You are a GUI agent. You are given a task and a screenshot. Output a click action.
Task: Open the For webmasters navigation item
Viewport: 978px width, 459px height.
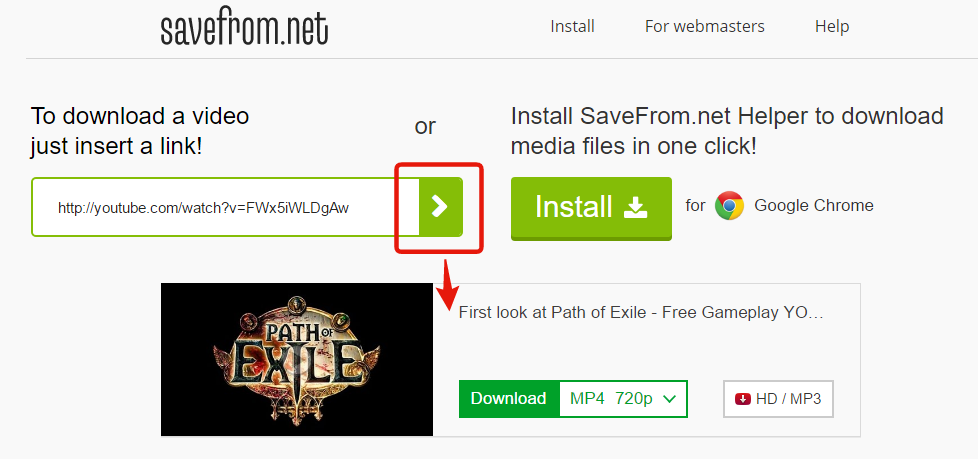coord(704,26)
